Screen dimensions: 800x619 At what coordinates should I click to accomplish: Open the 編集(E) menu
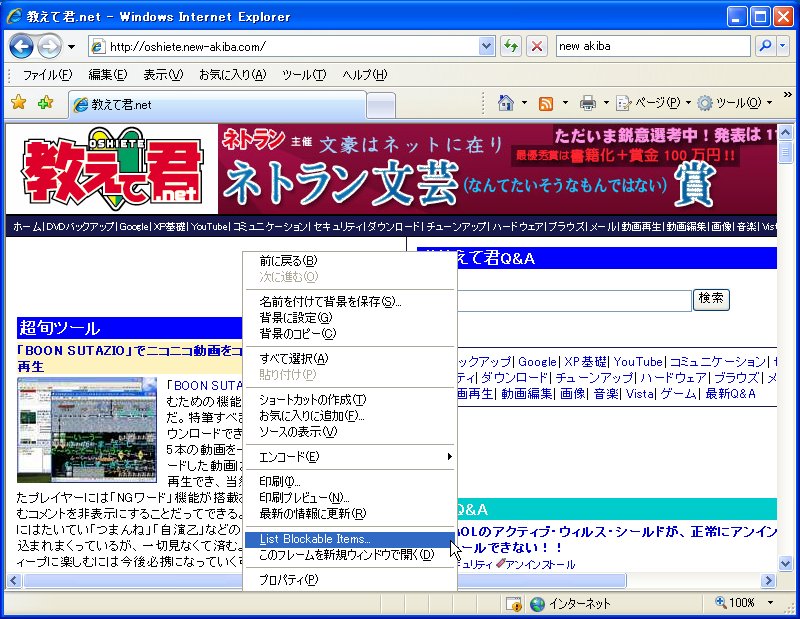point(107,75)
